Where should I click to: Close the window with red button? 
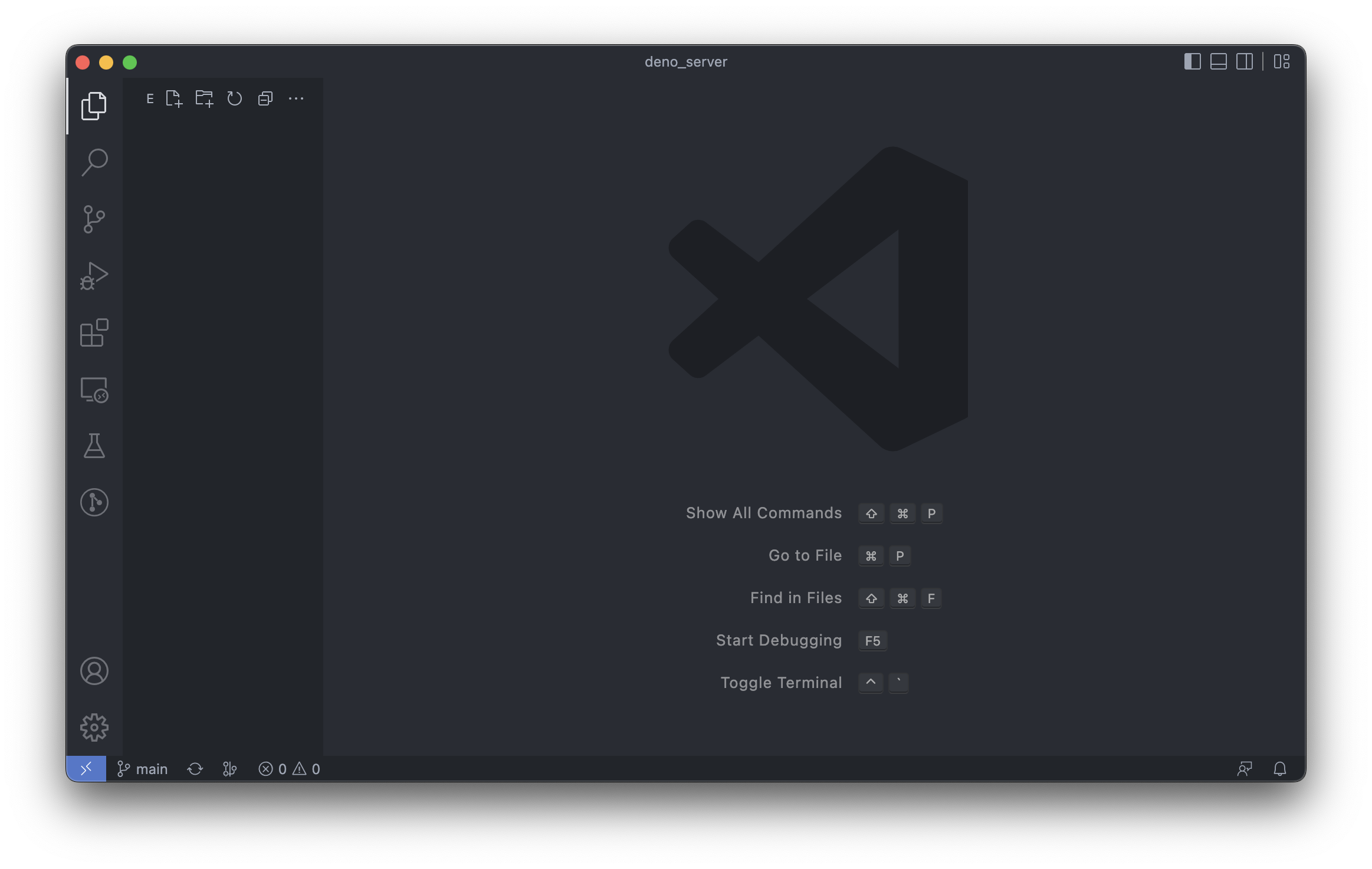(x=83, y=62)
